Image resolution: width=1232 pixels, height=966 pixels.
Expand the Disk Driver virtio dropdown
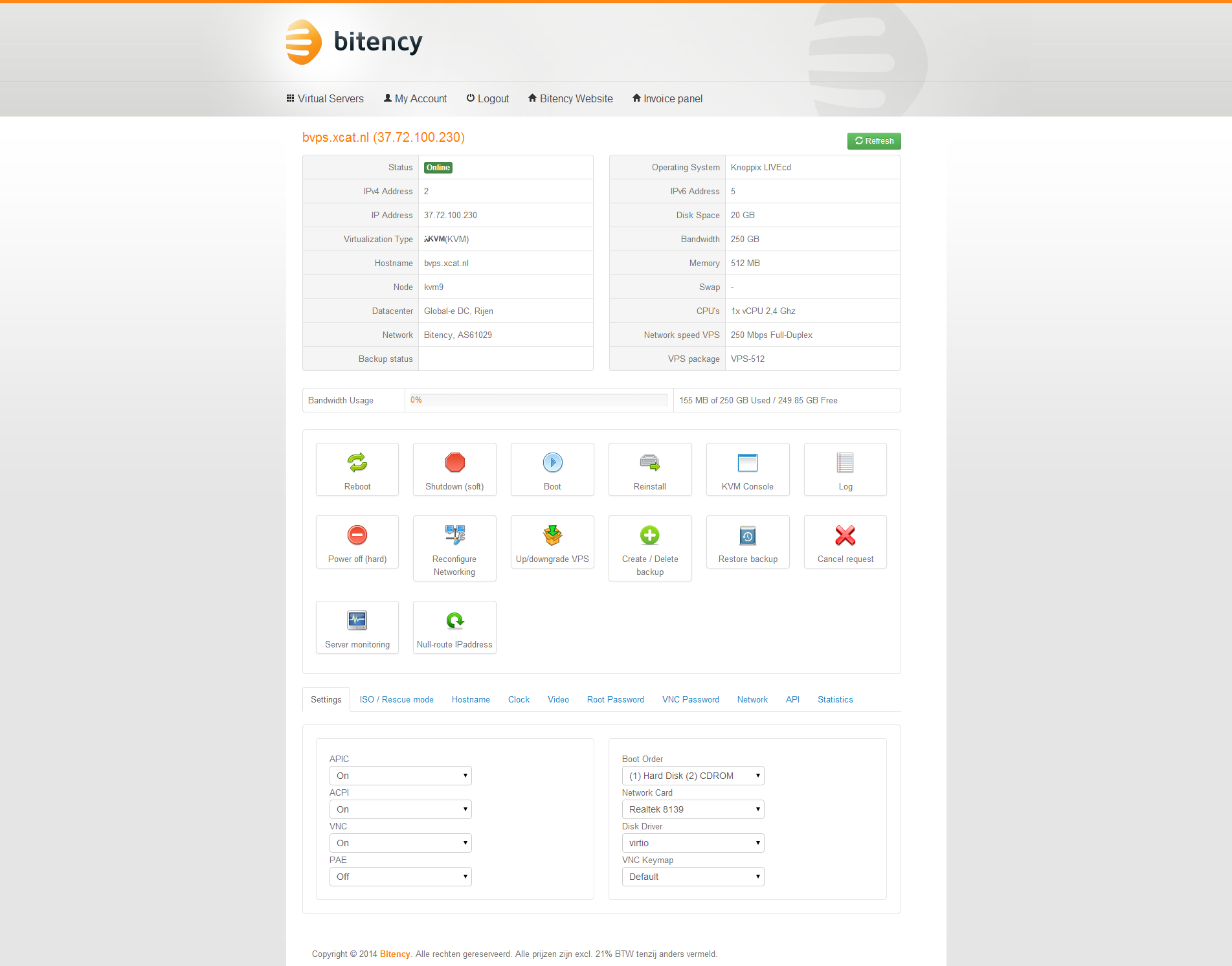point(693,843)
